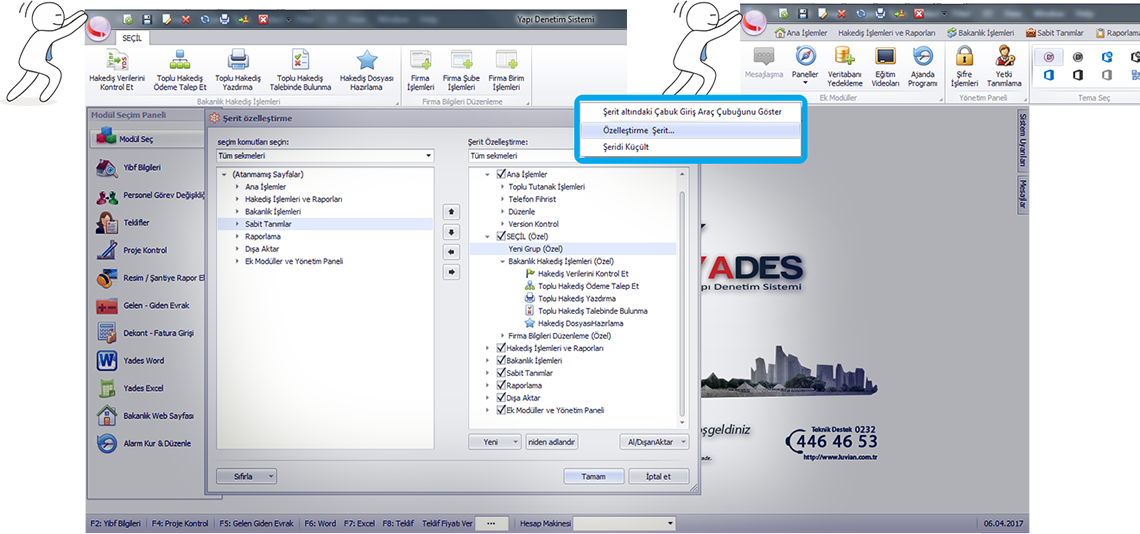This screenshot has width=1140, height=534.
Task: Uncheck the Dışa Aktar checkbox
Action: click(x=501, y=397)
